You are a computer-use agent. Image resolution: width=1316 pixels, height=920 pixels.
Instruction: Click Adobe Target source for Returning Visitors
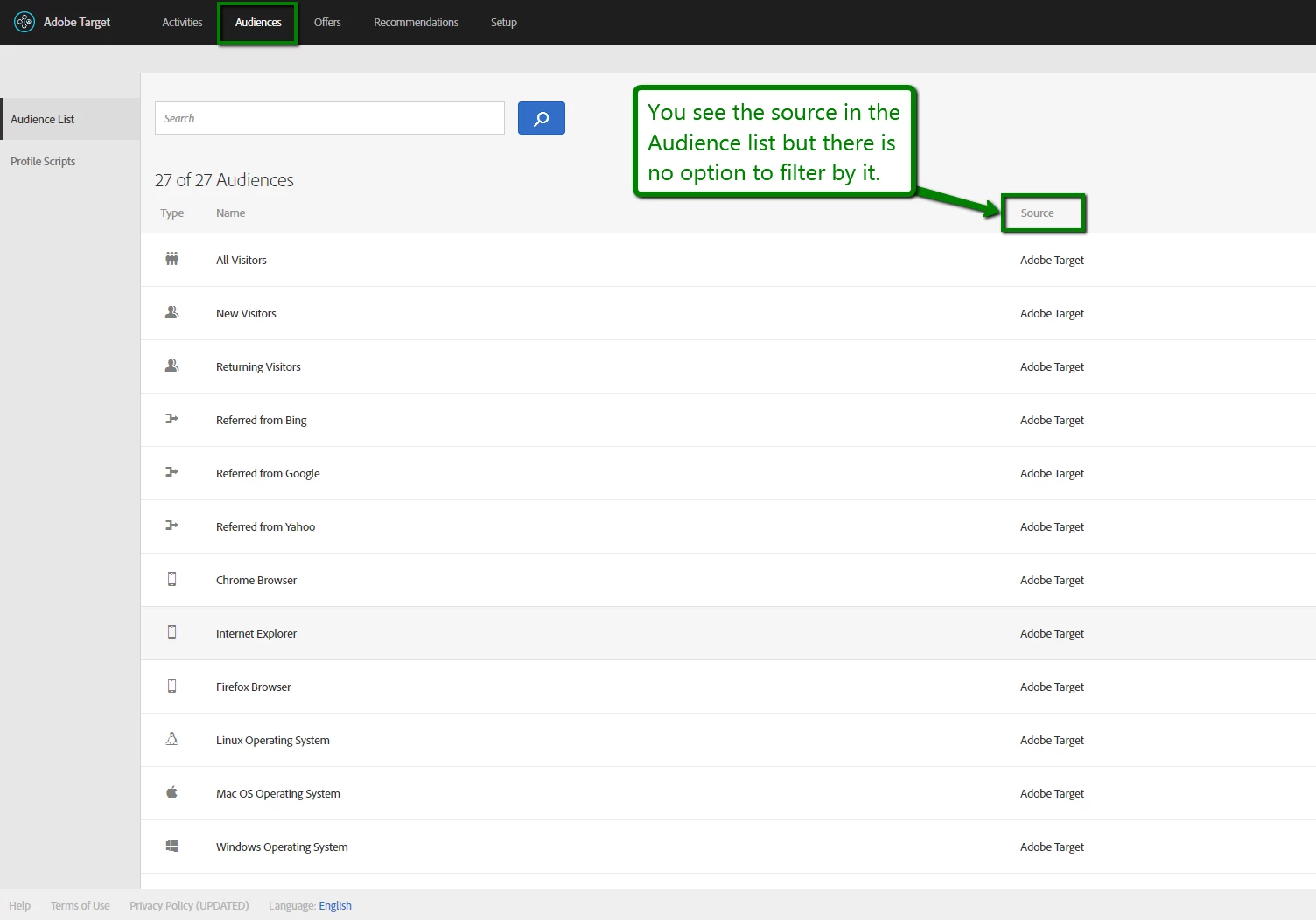click(1052, 366)
